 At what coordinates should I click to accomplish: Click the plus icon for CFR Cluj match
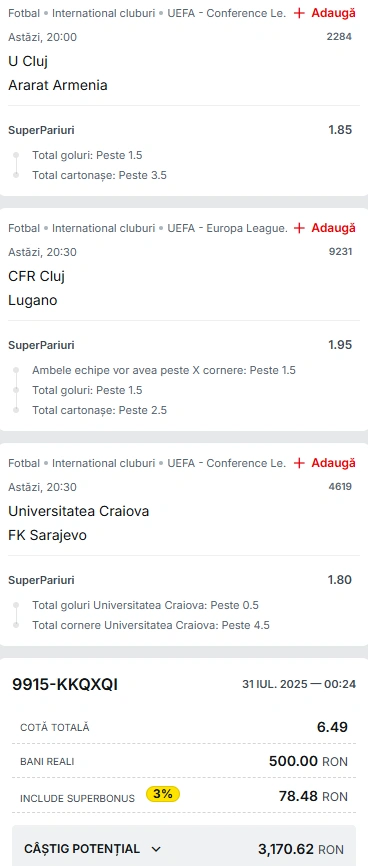click(x=299, y=228)
